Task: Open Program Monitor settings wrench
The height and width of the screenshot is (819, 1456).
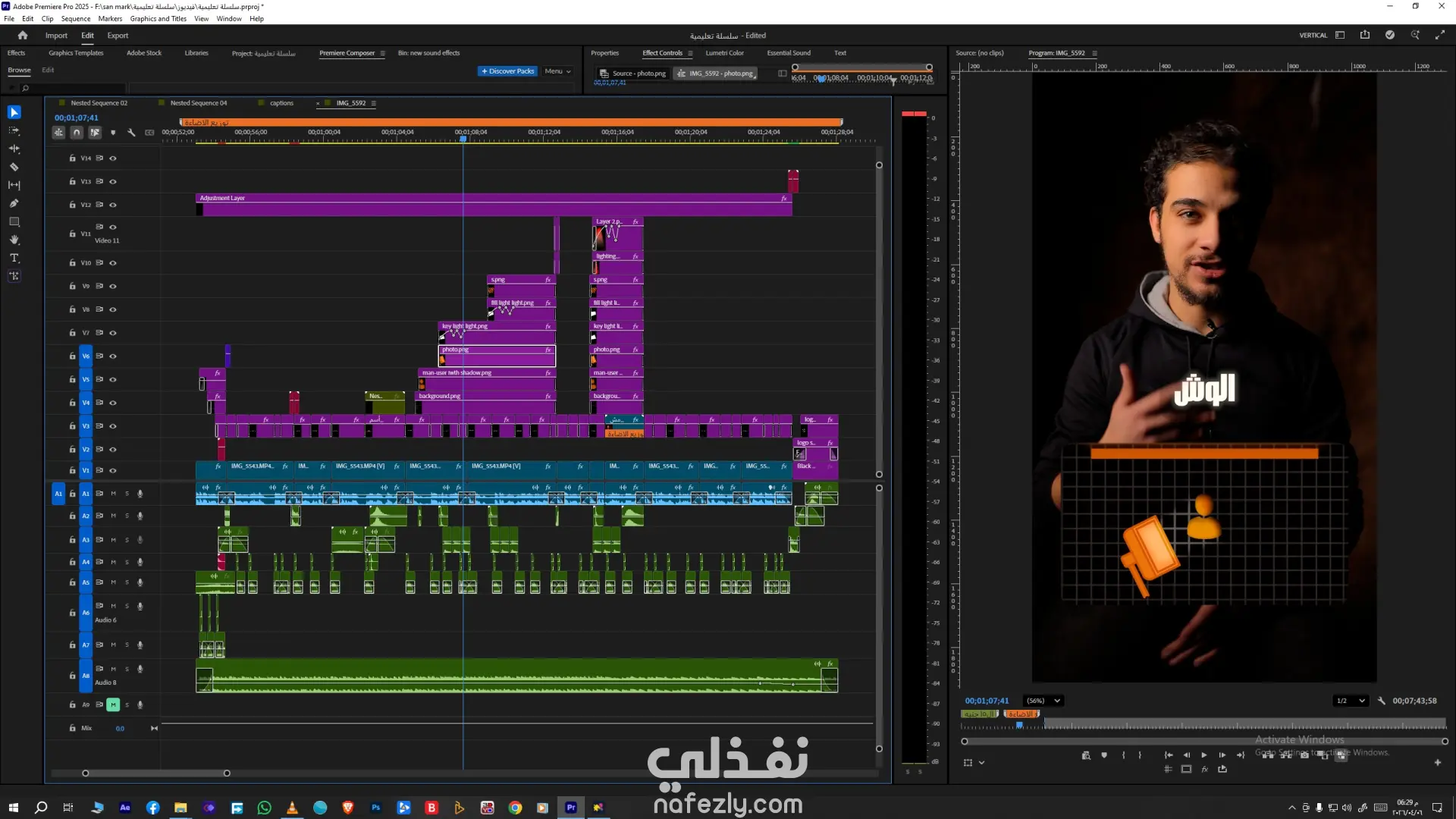Action: coord(1382,701)
